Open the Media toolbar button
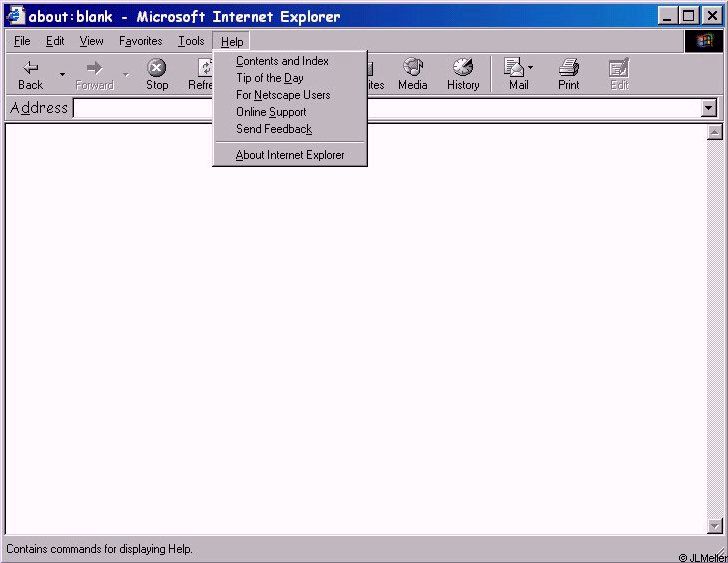The height and width of the screenshot is (563, 728). pos(413,74)
